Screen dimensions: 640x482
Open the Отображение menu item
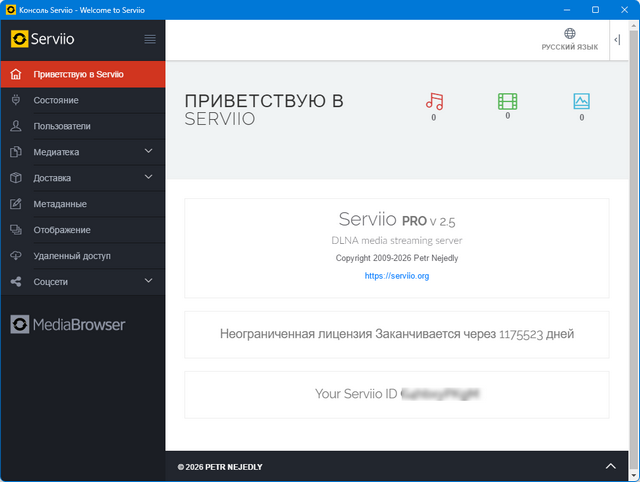pos(83,230)
